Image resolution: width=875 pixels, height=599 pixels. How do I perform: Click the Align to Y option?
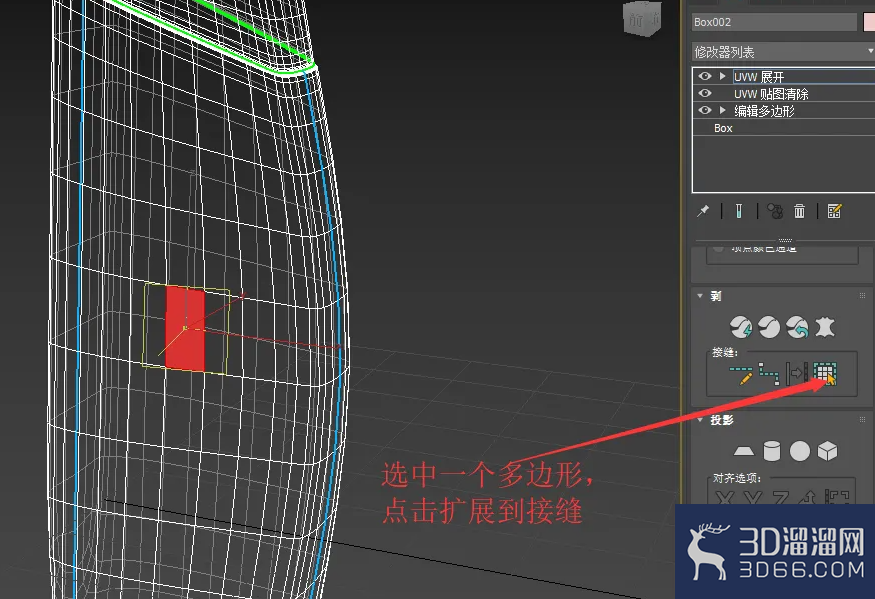click(752, 497)
